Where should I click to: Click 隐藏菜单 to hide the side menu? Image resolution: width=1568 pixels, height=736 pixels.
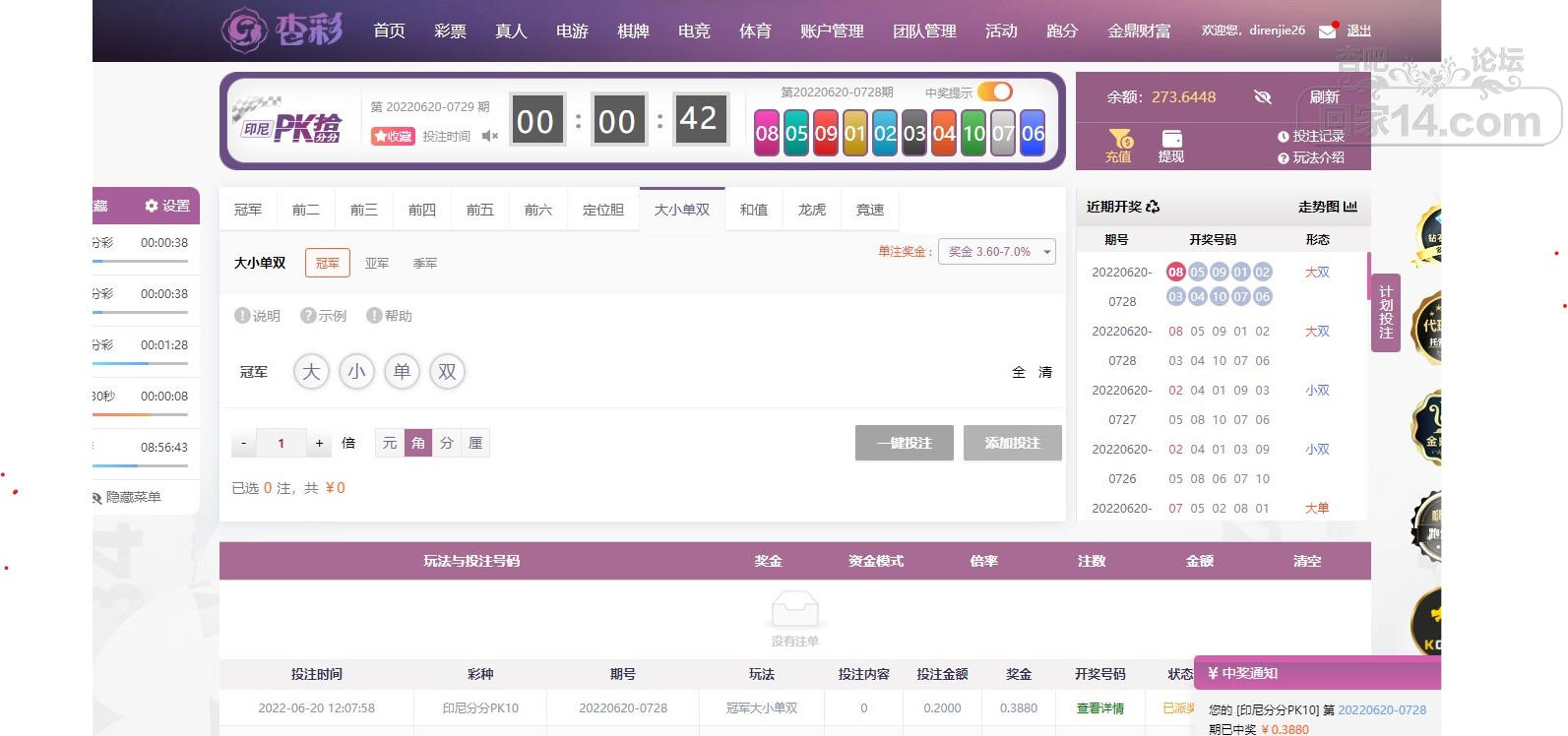[126, 497]
